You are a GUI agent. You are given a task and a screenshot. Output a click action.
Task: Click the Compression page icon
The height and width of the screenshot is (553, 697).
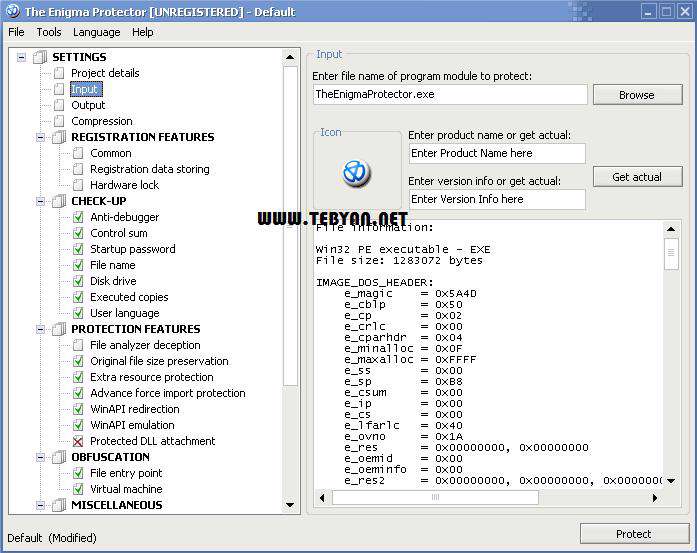point(60,121)
